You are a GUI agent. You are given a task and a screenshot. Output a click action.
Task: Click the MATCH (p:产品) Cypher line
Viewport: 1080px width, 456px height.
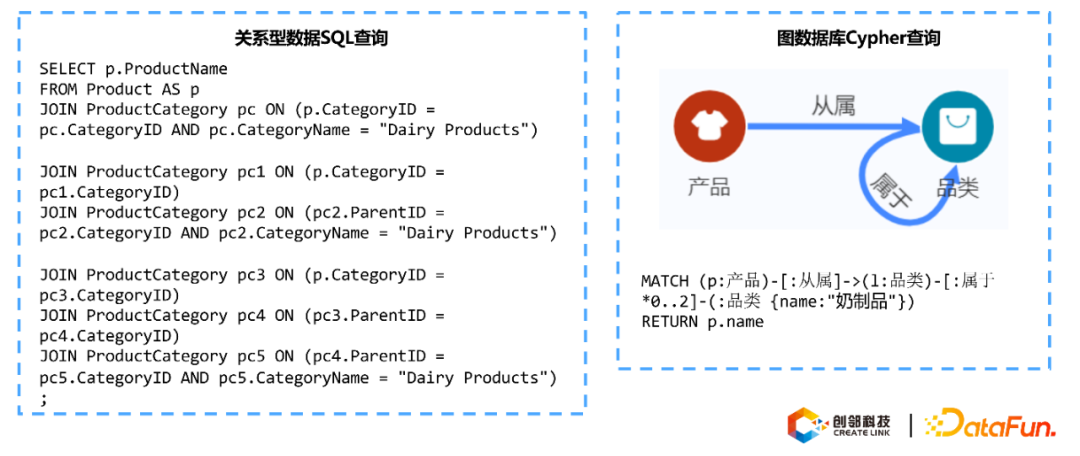pos(820,281)
